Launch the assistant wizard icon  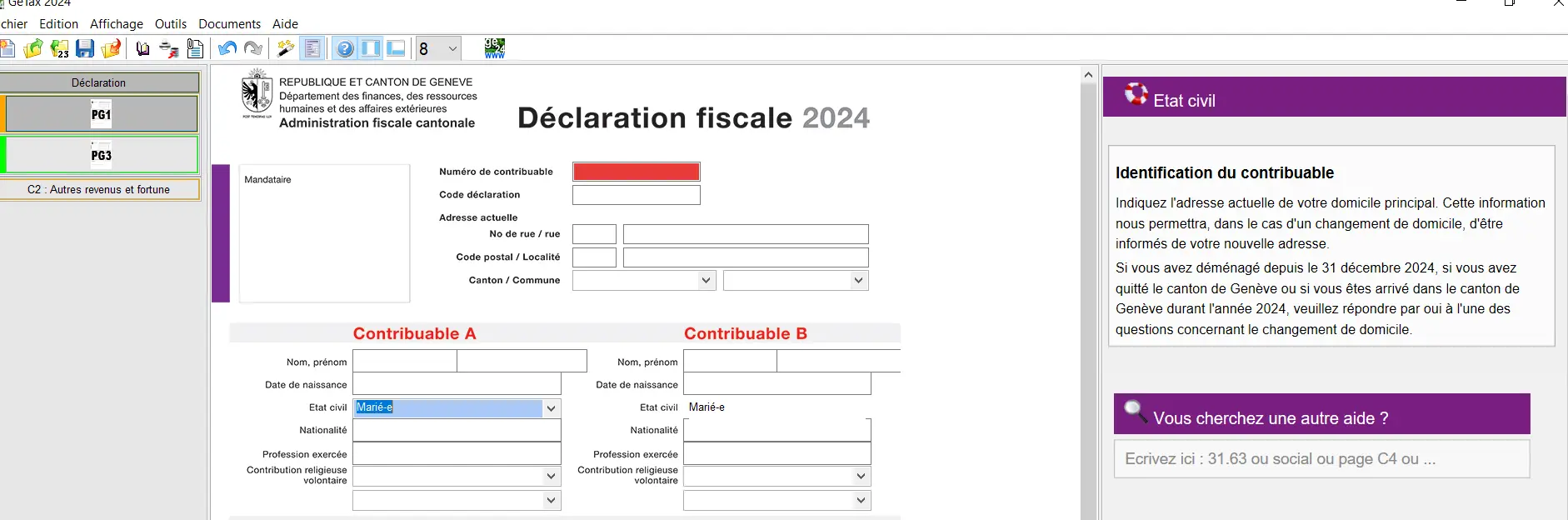[x=284, y=48]
